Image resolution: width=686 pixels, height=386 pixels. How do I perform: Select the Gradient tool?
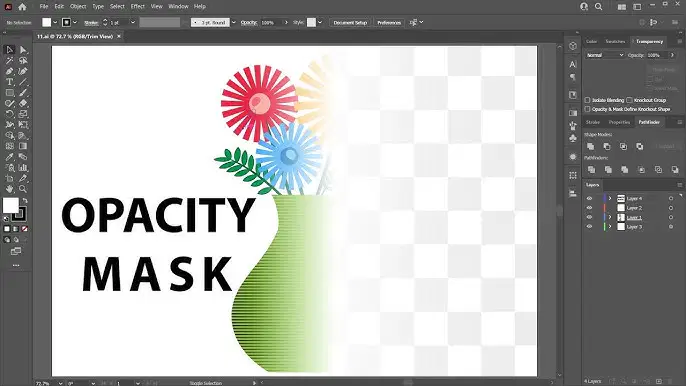click(23, 146)
